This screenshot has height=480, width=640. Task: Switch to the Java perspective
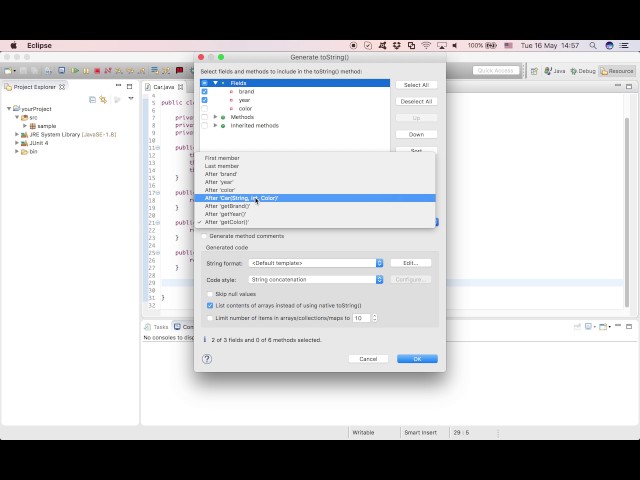coord(556,71)
